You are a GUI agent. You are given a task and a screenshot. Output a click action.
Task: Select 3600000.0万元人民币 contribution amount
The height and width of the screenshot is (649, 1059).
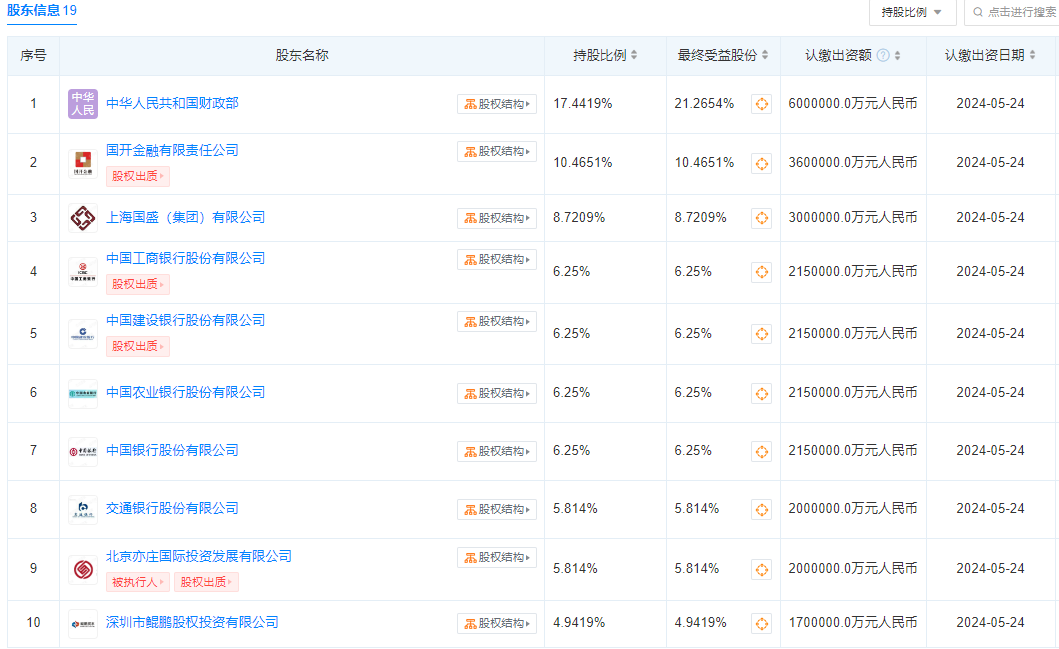(x=853, y=163)
